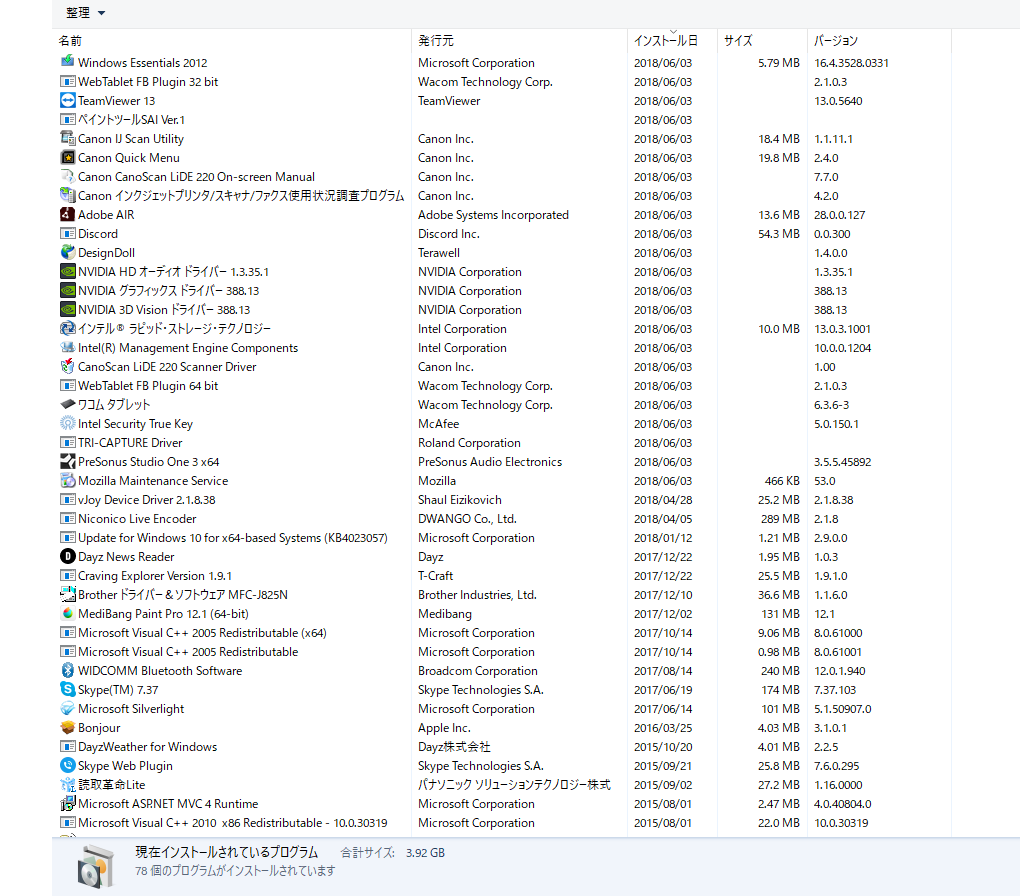This screenshot has height=896, width=1020.
Task: Click the NVIDIA グラフィックス ドライバー icon
Action: pyautogui.click(x=68, y=290)
